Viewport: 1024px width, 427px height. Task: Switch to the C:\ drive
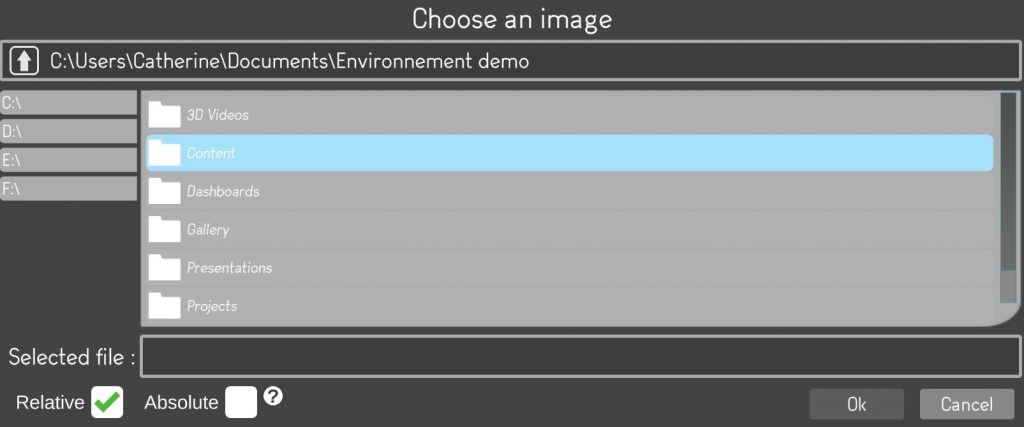click(69, 103)
